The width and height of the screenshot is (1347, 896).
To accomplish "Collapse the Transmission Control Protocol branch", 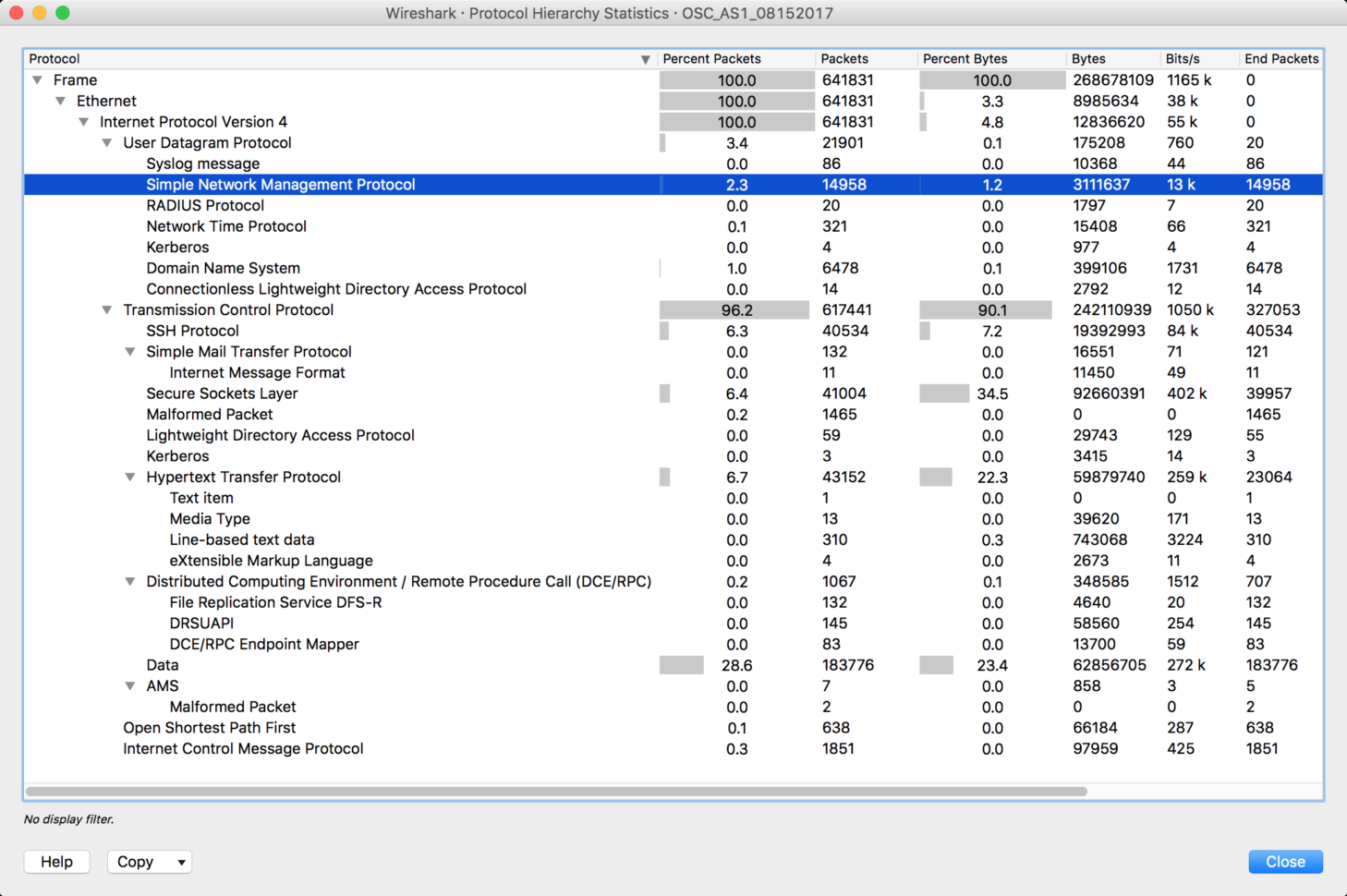I will coord(106,310).
